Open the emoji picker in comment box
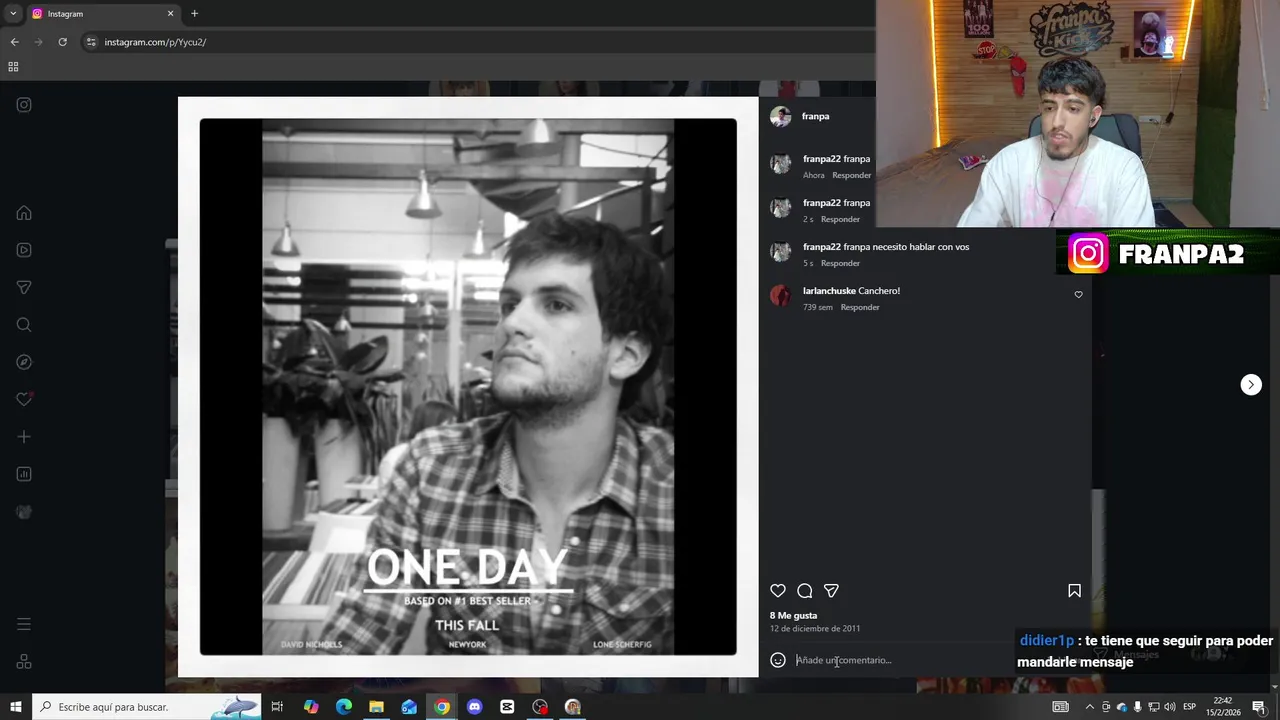The width and height of the screenshot is (1280, 720). pos(778,660)
